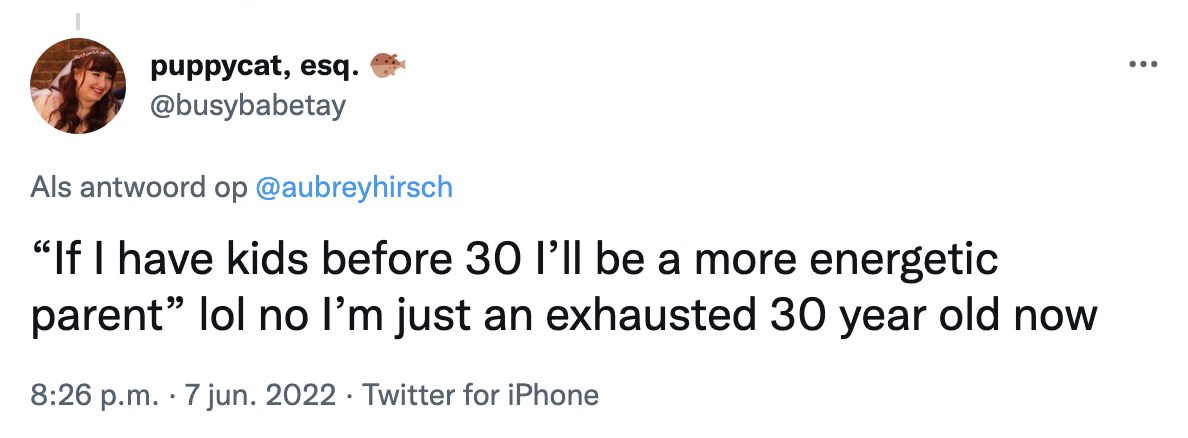Visit the @busybabetay handle profile
Screen dimensions: 1188x438
(x=248, y=105)
